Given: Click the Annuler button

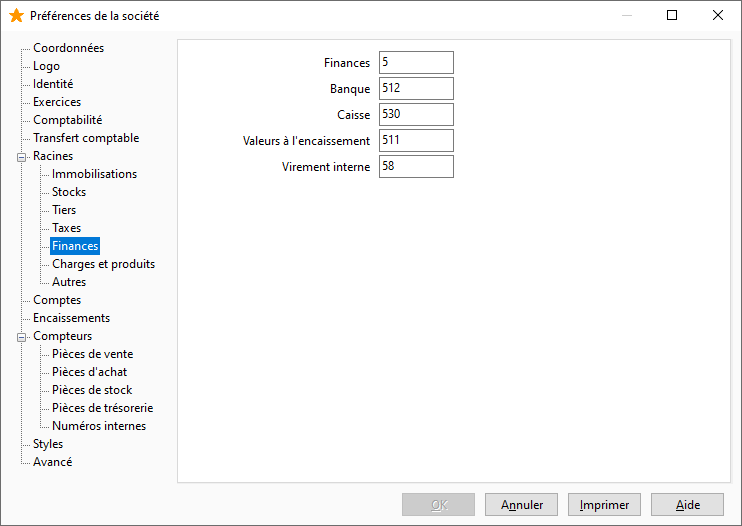Looking at the screenshot, I should [x=521, y=505].
